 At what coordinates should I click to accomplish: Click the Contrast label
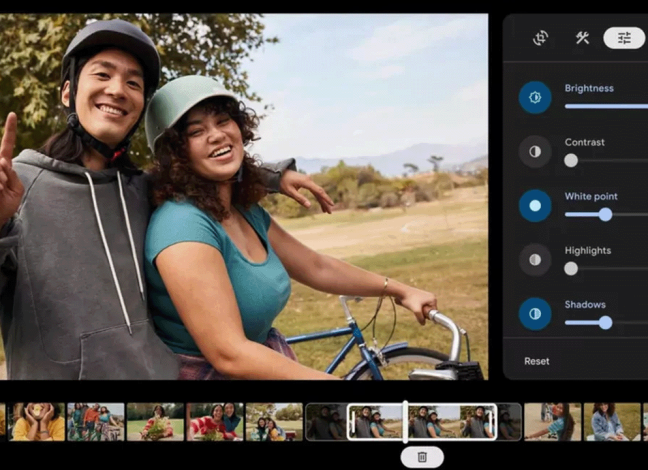(584, 142)
